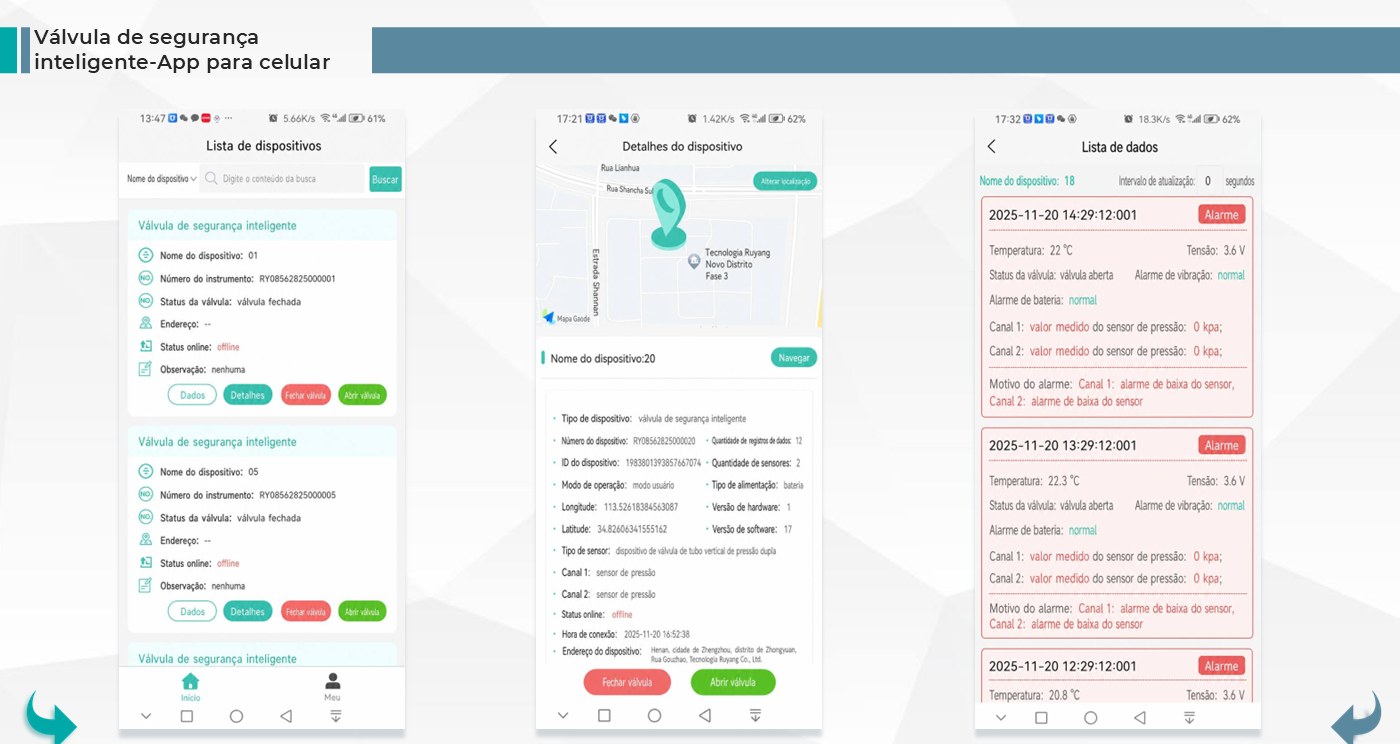The width and height of the screenshot is (1400, 744).
Task: Tap nav down-chevron in middle phone
Action: [x=563, y=716]
